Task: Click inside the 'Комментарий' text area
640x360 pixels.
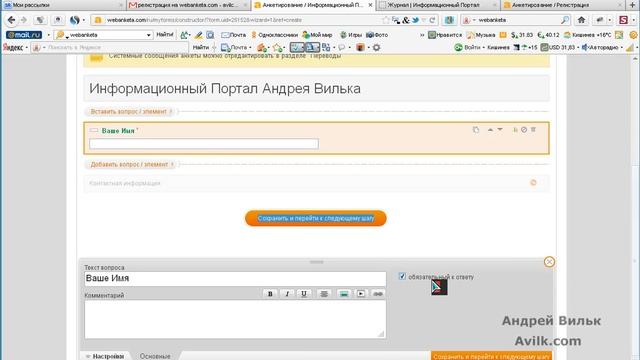Action: coord(235,319)
